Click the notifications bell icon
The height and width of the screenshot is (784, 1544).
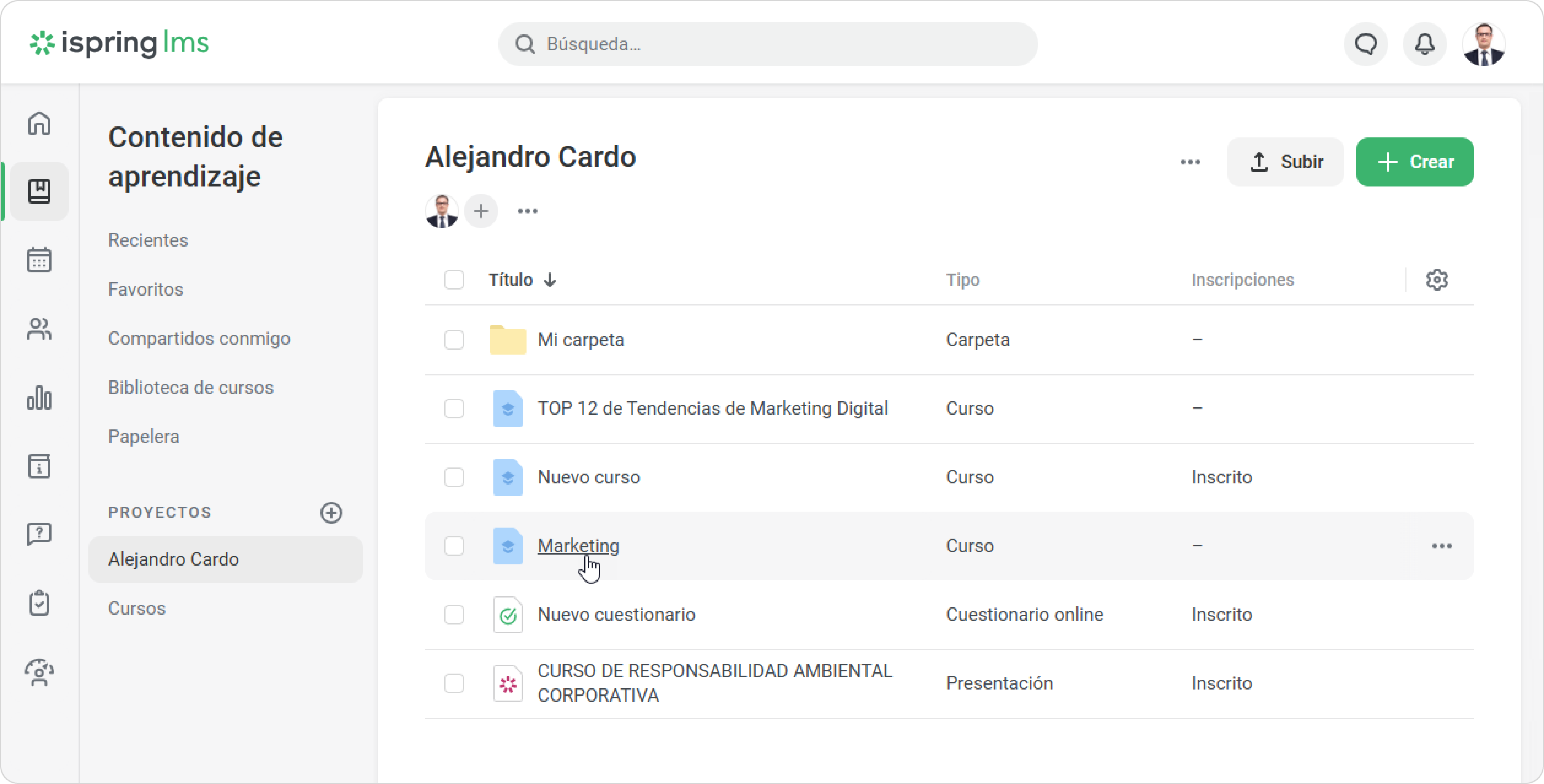1424,44
